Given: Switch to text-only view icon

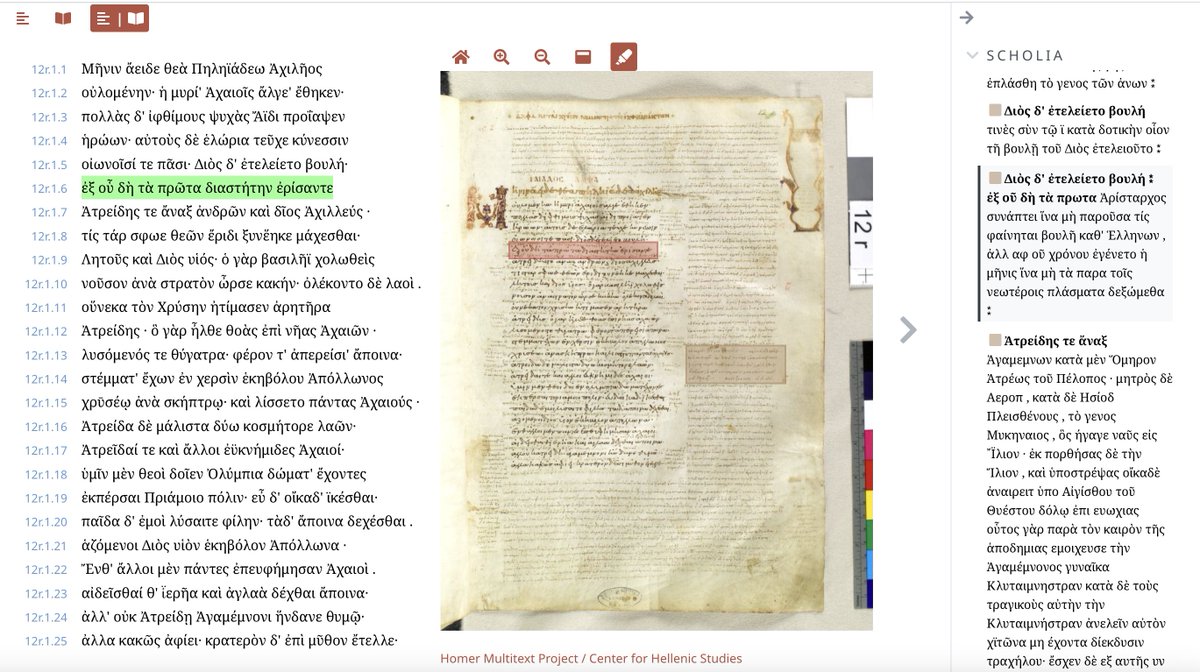Looking at the screenshot, I should [23, 18].
